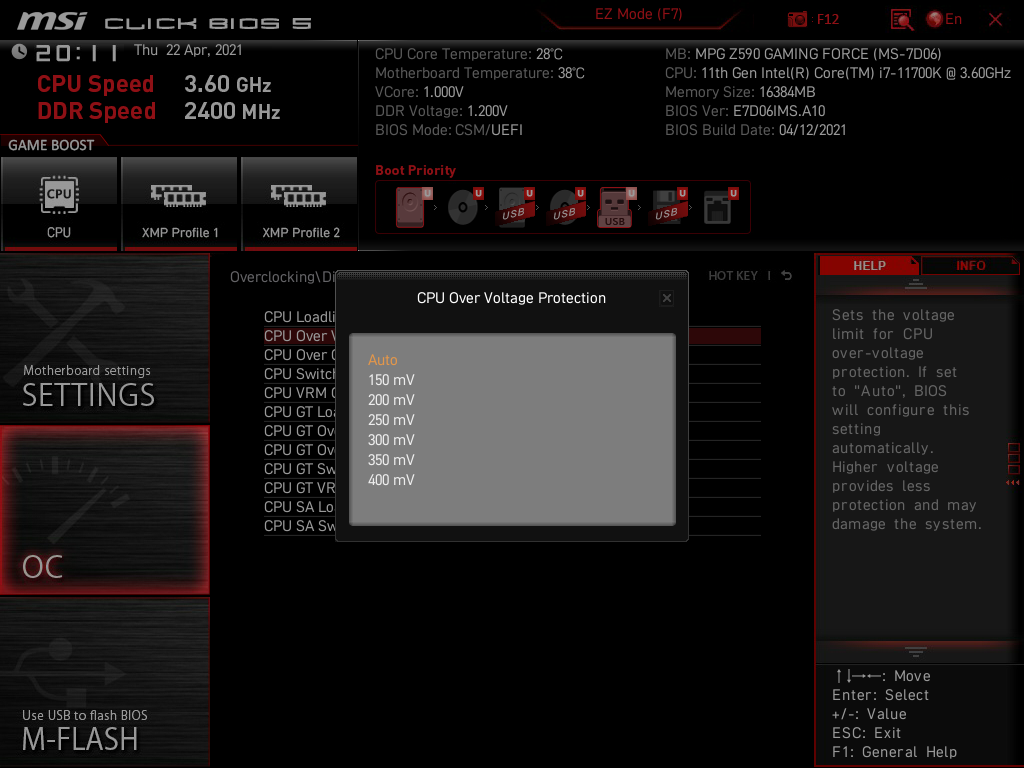Open the BIOS search icon
The height and width of the screenshot is (768, 1024).
(x=901, y=20)
